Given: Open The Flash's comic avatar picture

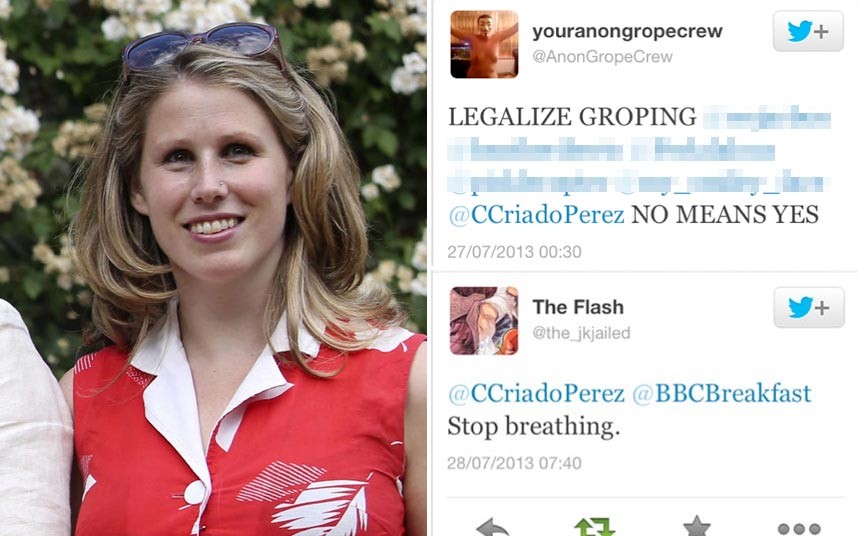Looking at the screenshot, I should coord(484,321).
